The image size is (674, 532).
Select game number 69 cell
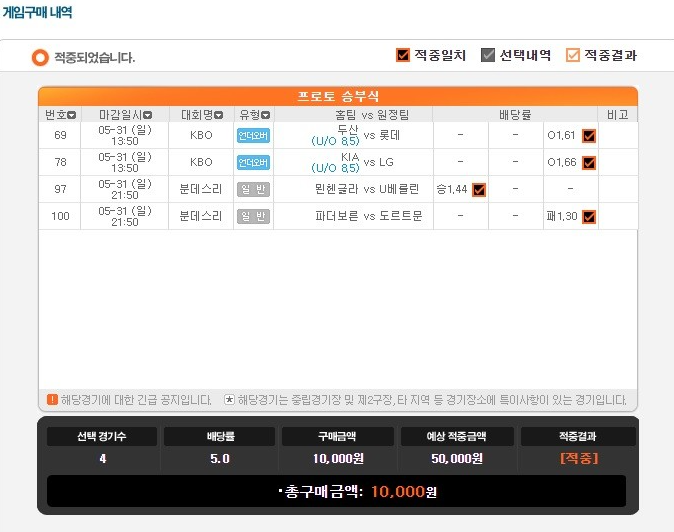60,135
